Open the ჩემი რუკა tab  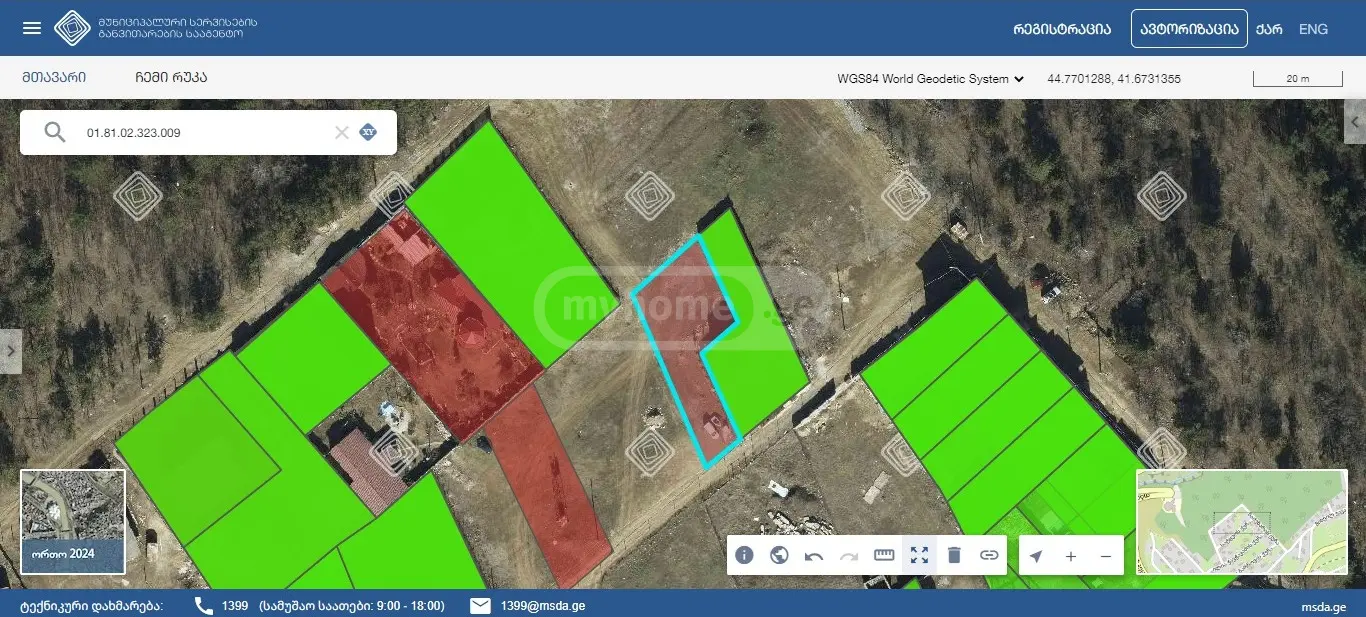[x=171, y=77]
